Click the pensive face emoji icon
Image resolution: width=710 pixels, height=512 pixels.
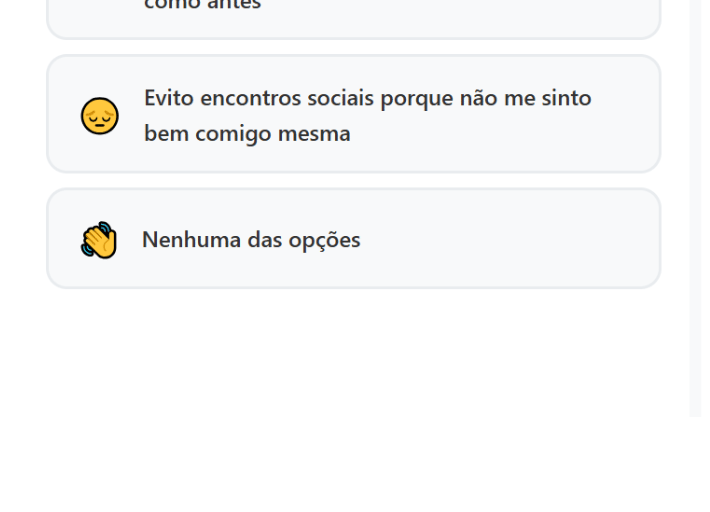point(99,116)
